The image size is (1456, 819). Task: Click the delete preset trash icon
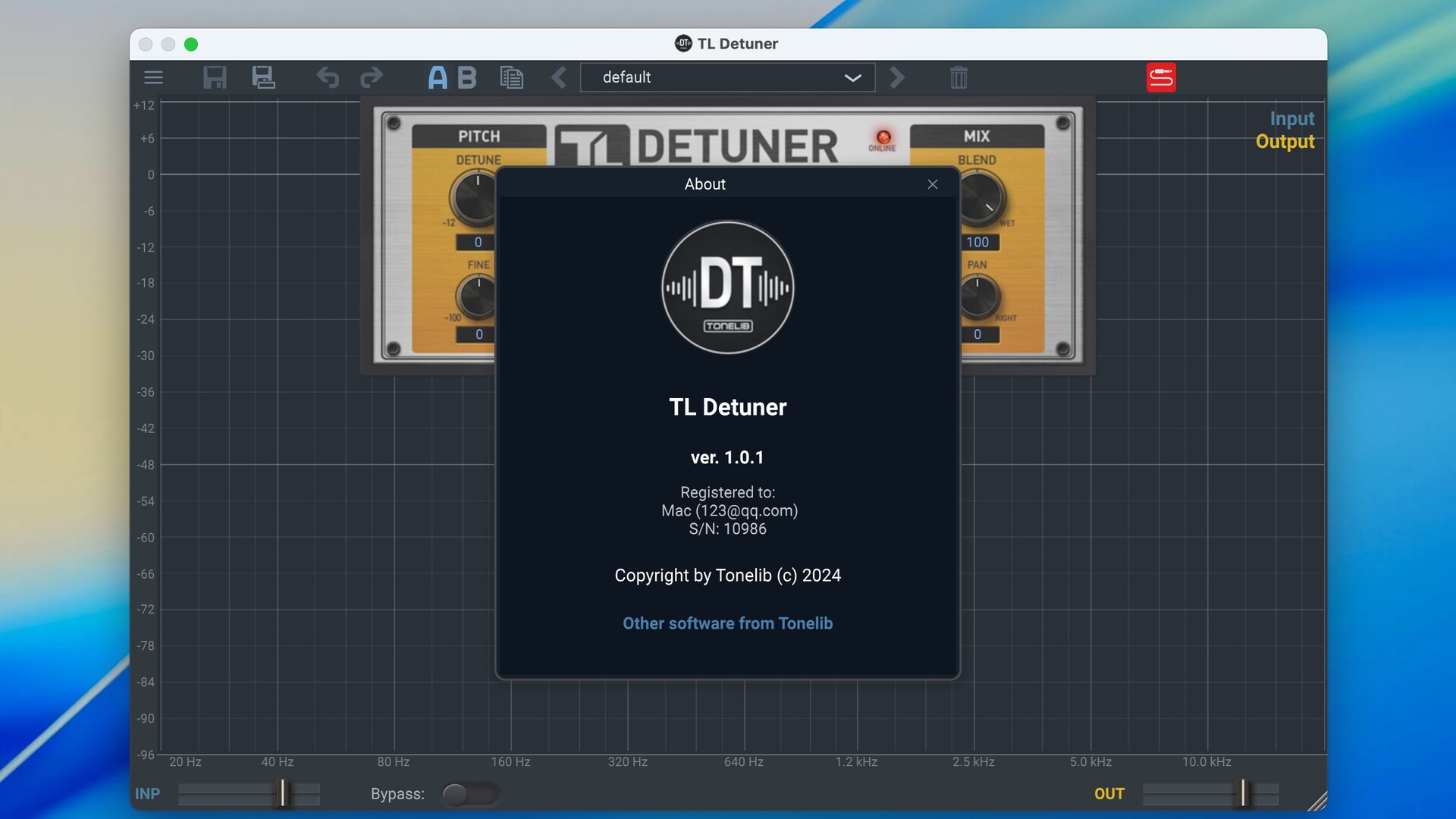959,77
